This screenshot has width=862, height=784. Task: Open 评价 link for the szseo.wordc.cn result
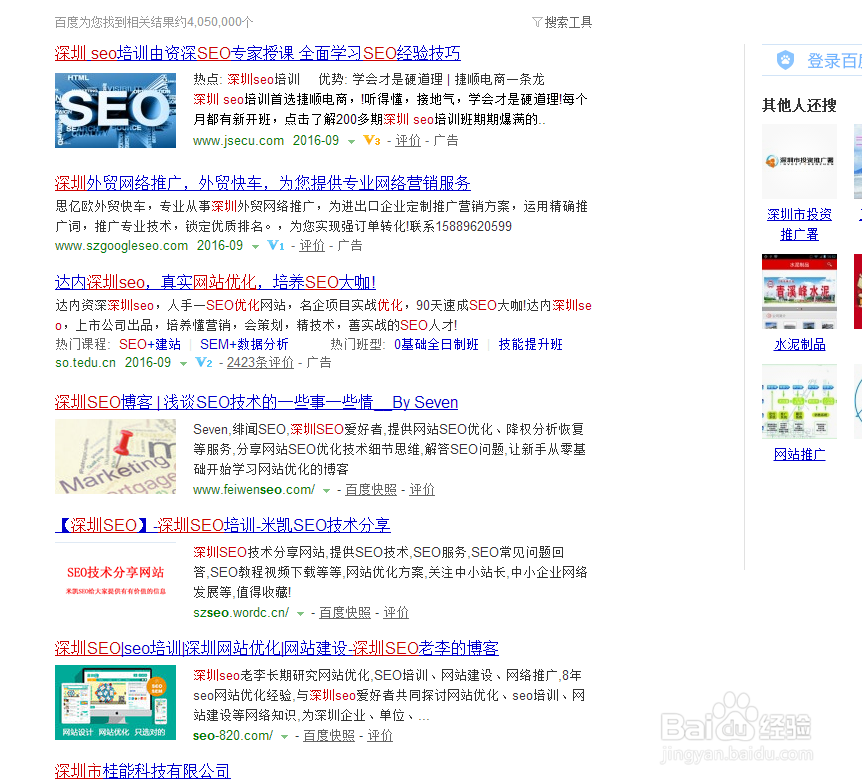[396, 613]
